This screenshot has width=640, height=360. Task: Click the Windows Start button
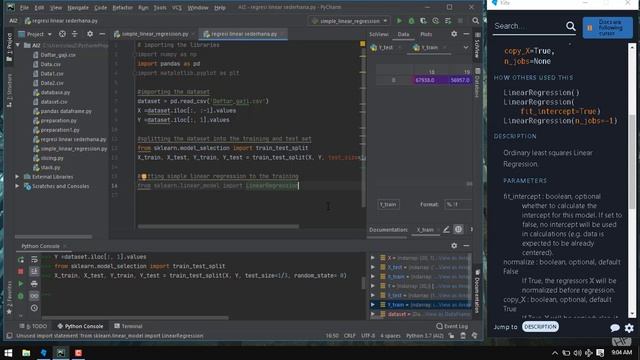click(8, 353)
